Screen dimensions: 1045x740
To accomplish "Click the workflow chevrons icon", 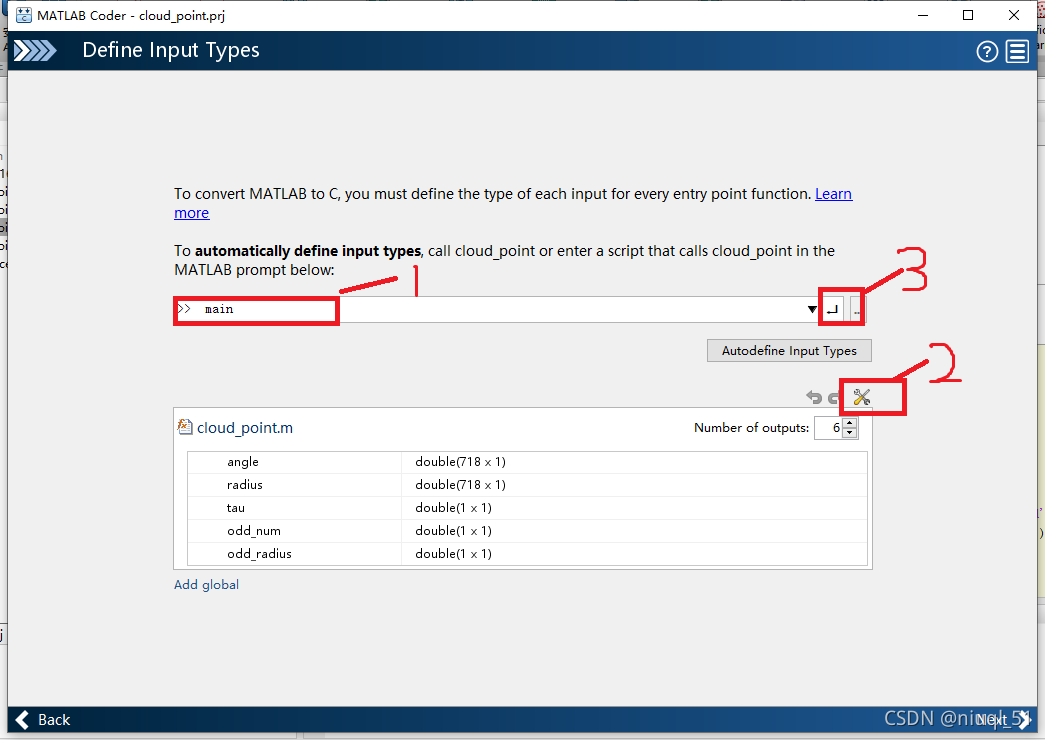I will click(x=35, y=51).
